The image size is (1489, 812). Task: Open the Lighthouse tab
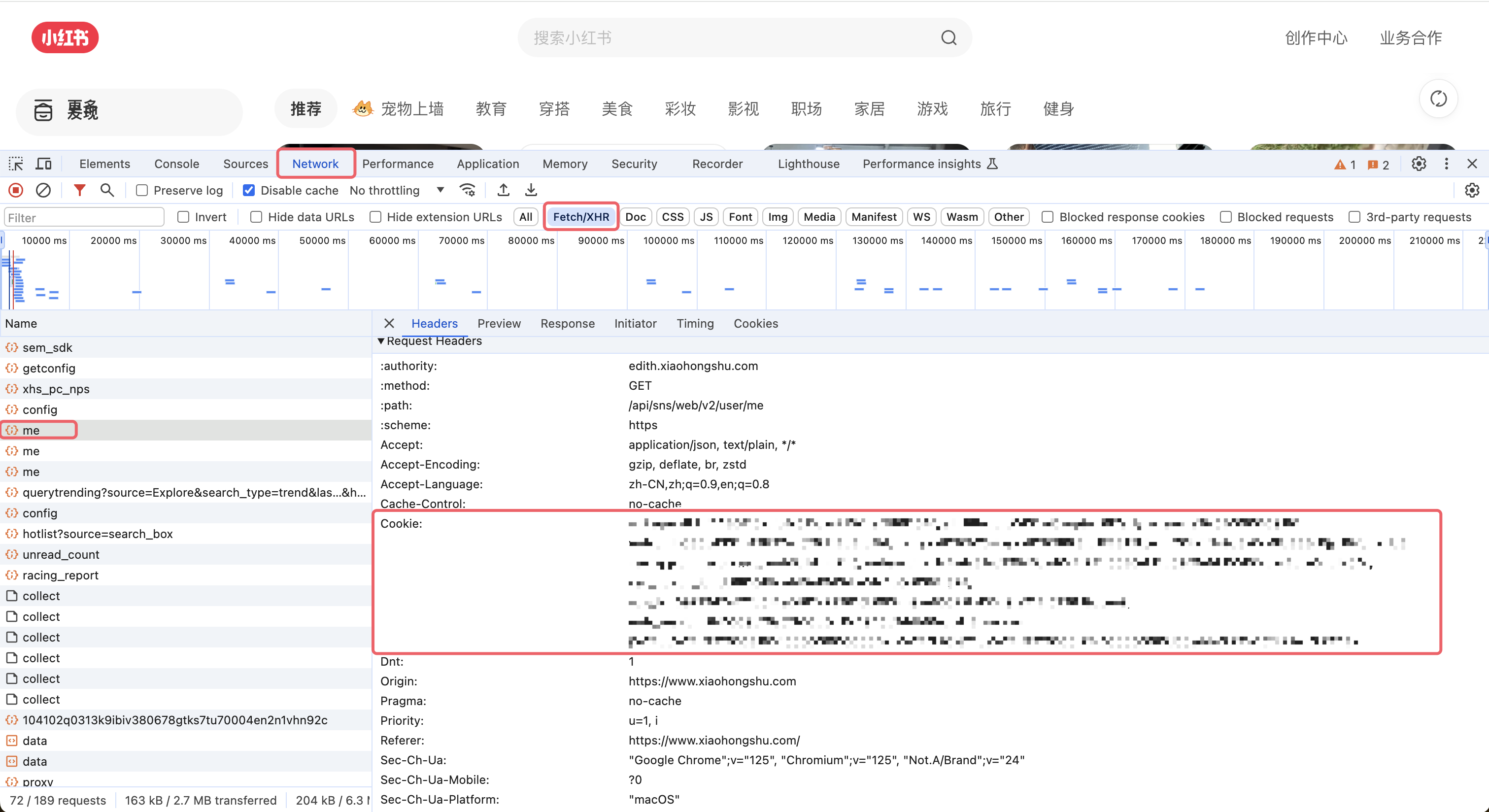pos(808,164)
